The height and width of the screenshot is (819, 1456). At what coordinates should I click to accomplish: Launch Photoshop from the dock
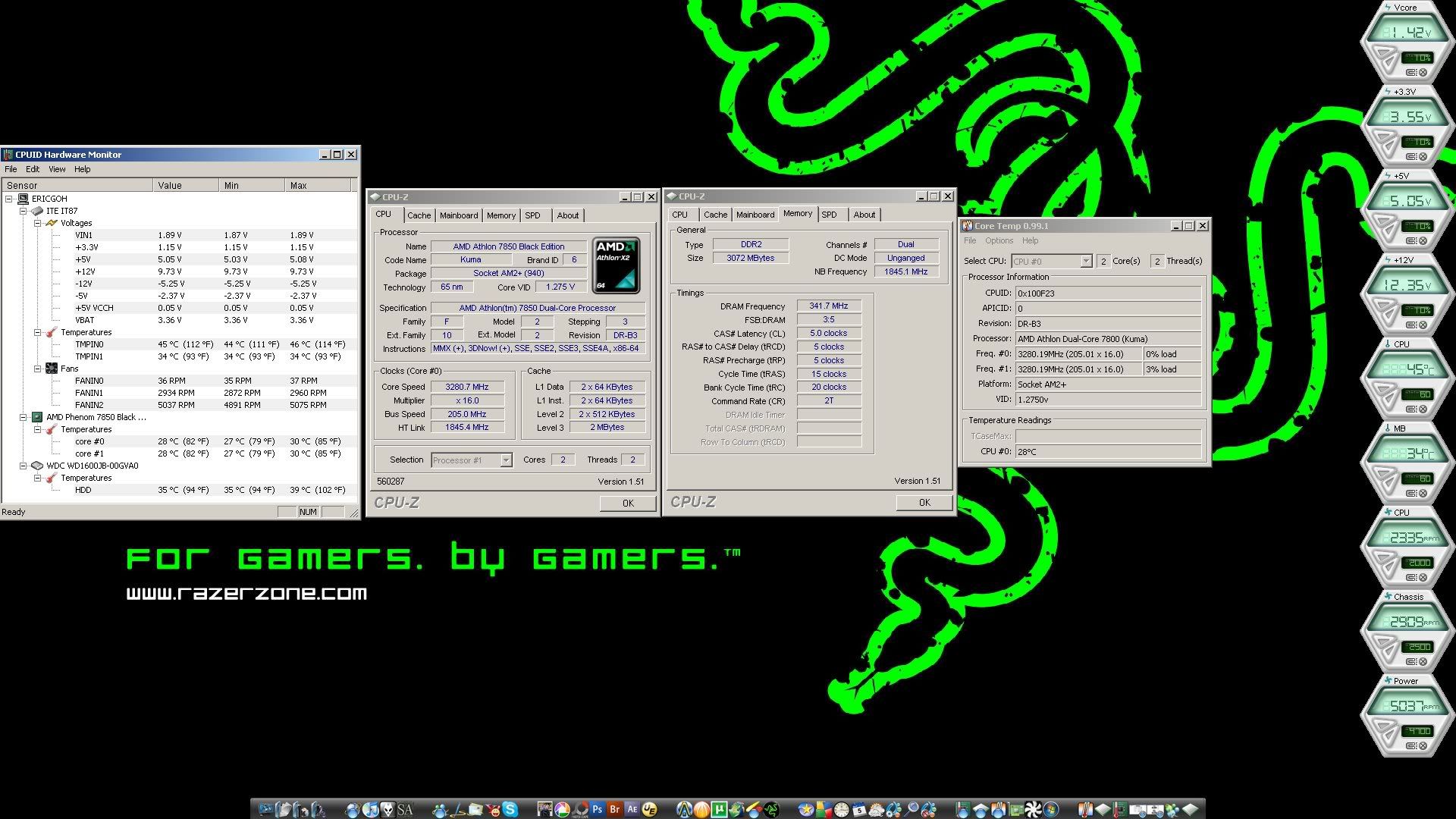598,809
